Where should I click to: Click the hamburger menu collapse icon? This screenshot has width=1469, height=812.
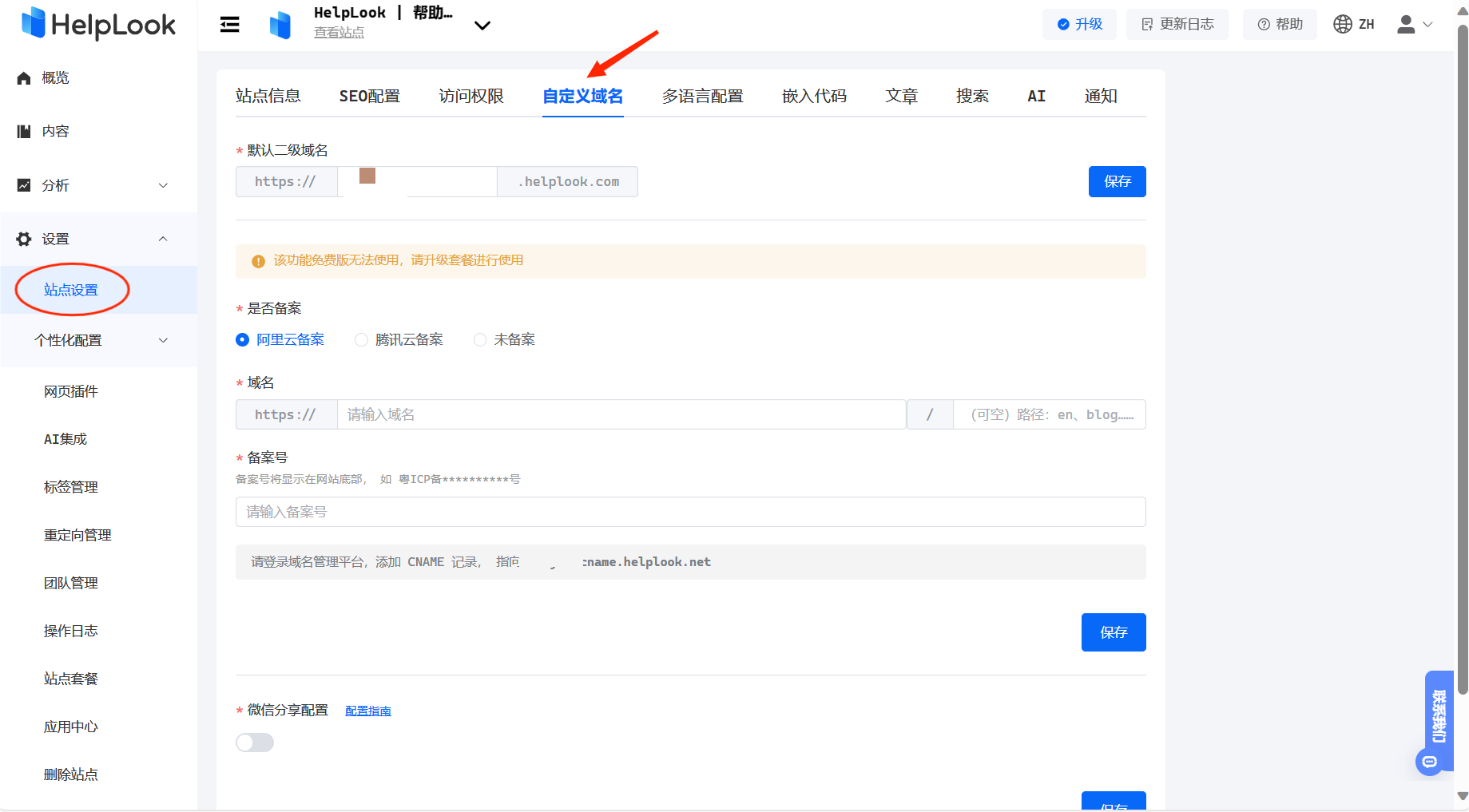pyautogui.click(x=230, y=25)
